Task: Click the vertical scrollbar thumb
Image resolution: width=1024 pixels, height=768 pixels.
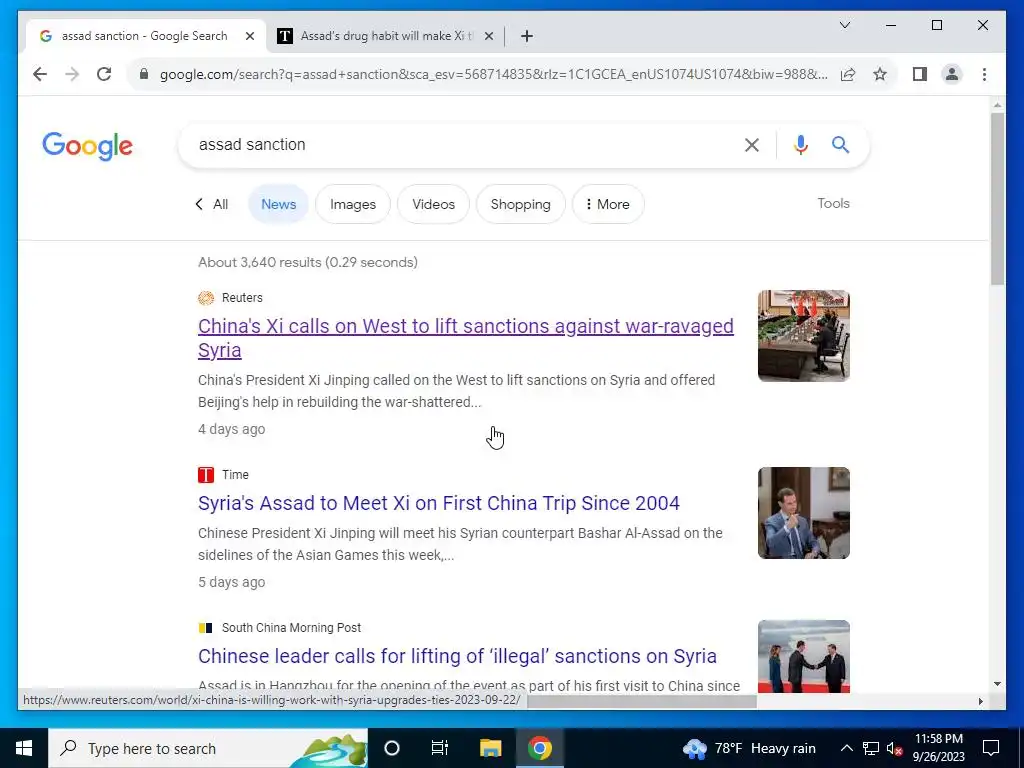Action: [x=997, y=199]
